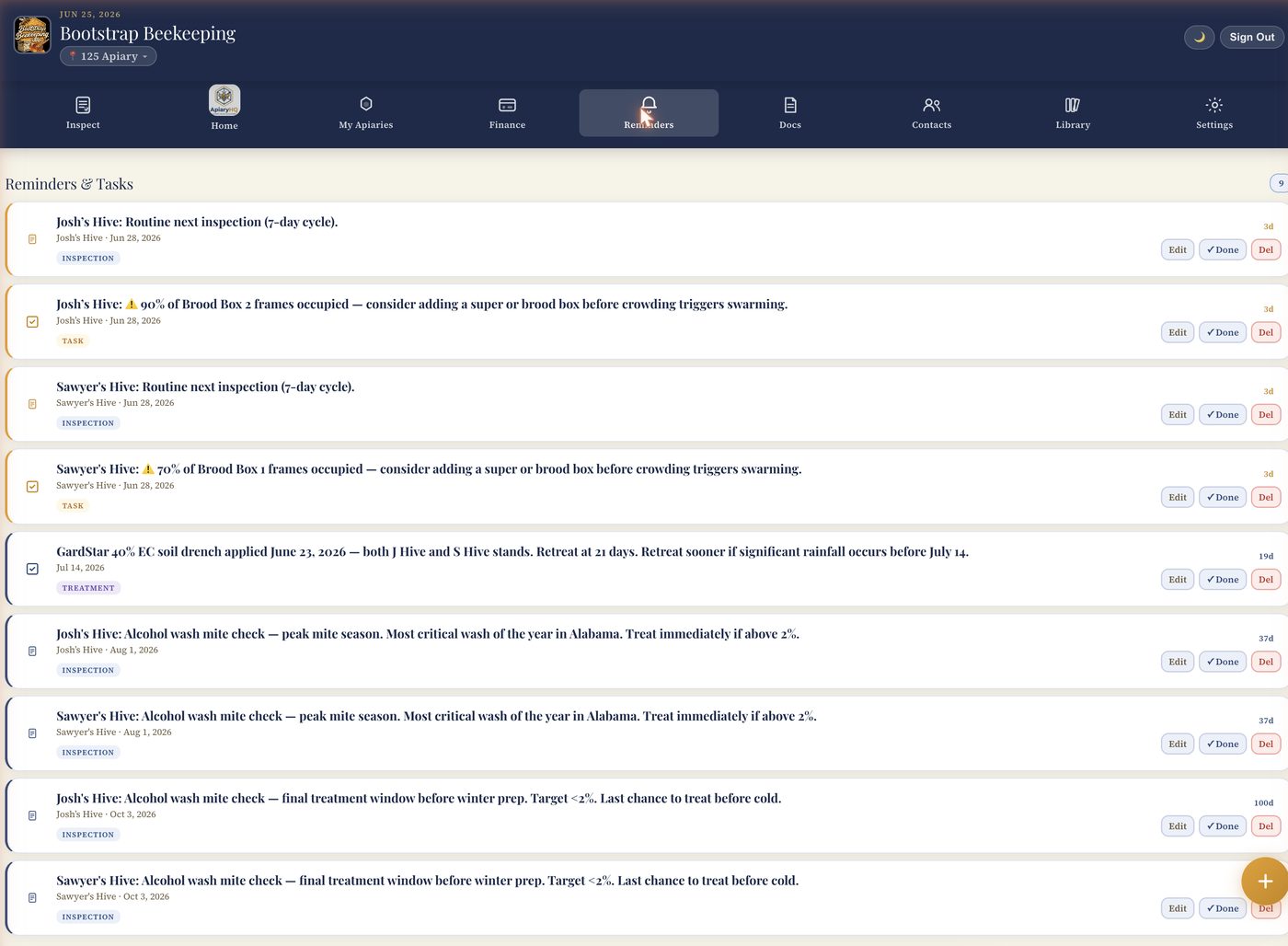Click the 19d due label on GardStar row

coord(1266,556)
